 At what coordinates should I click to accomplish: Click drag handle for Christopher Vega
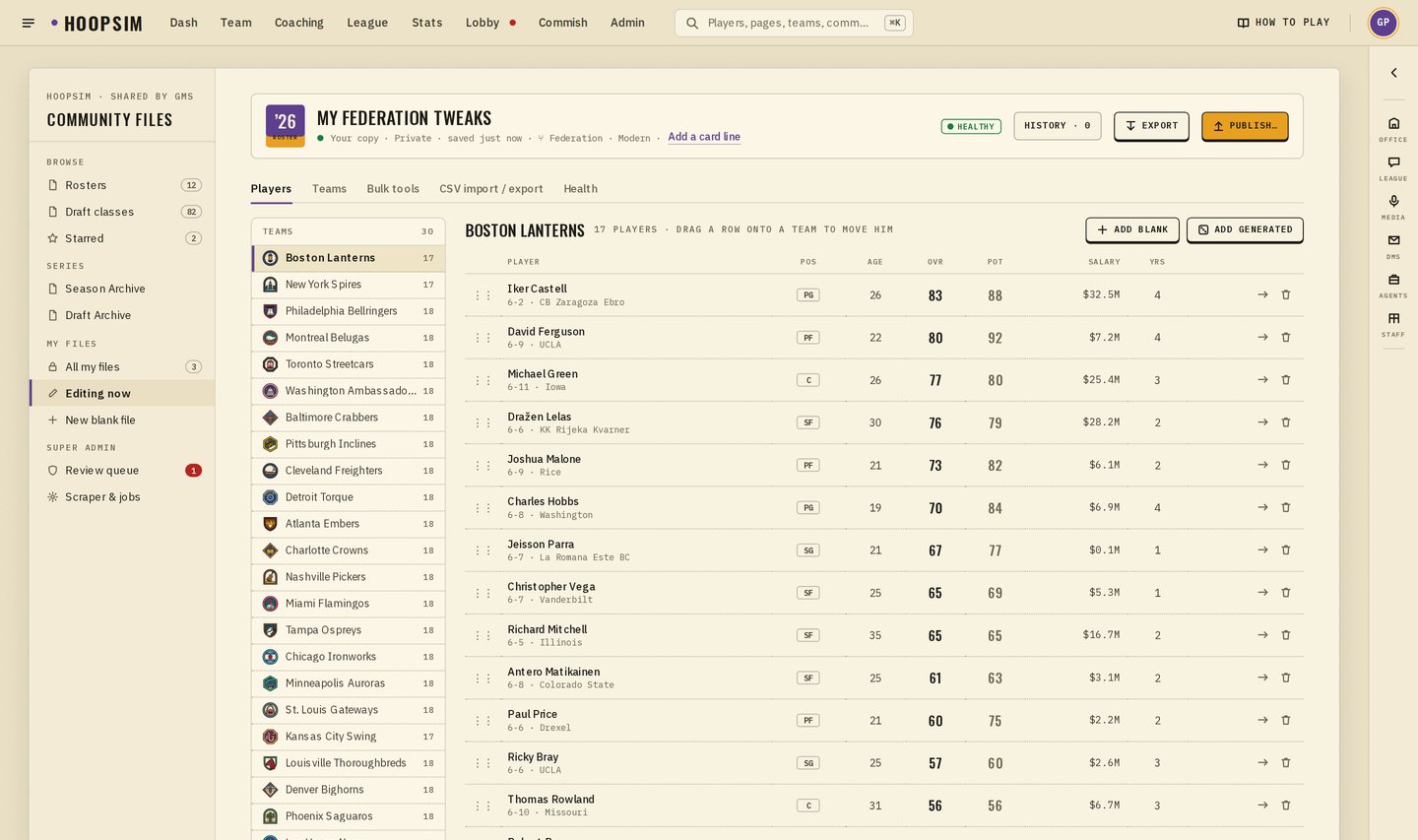(x=483, y=593)
